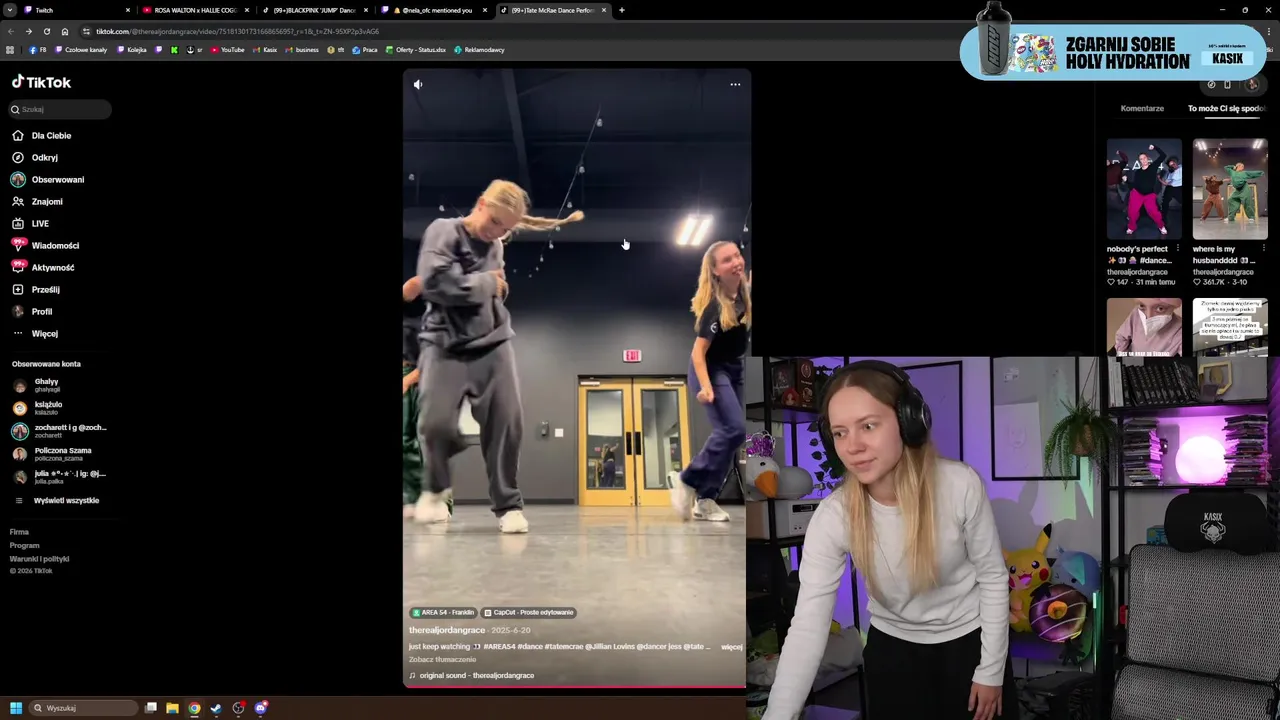Switch to Komentarze tab

(1142, 109)
